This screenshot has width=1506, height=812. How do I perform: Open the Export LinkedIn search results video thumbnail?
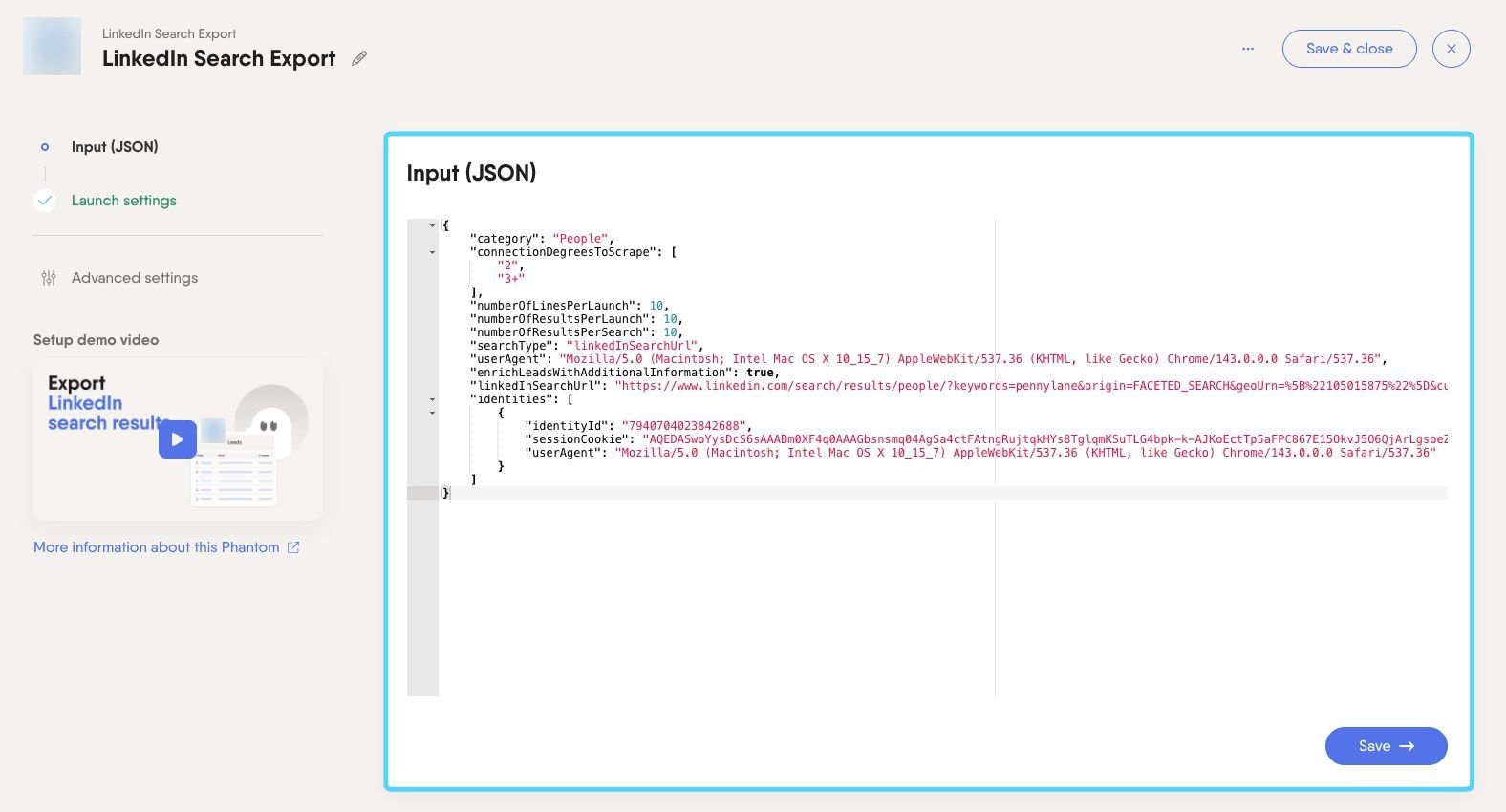click(178, 439)
